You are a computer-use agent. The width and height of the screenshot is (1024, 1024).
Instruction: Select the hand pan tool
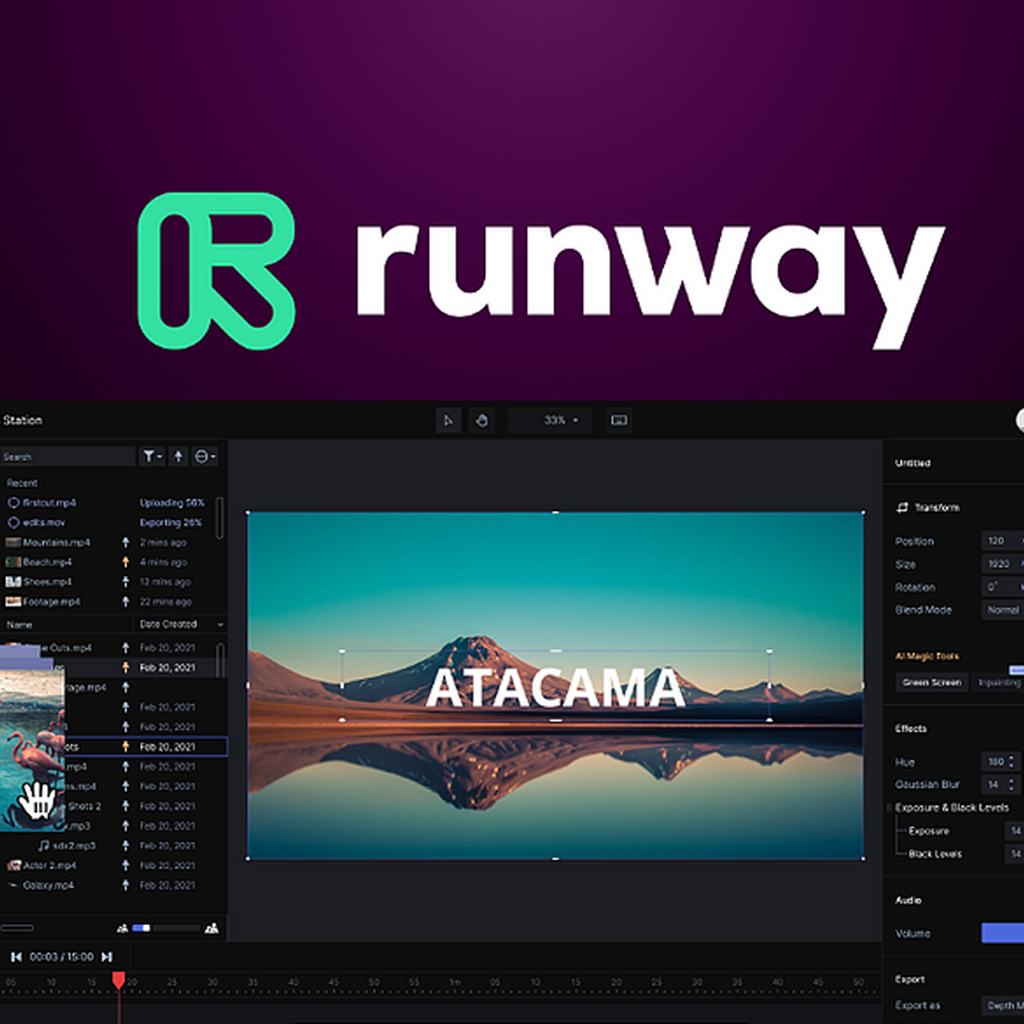pos(482,420)
